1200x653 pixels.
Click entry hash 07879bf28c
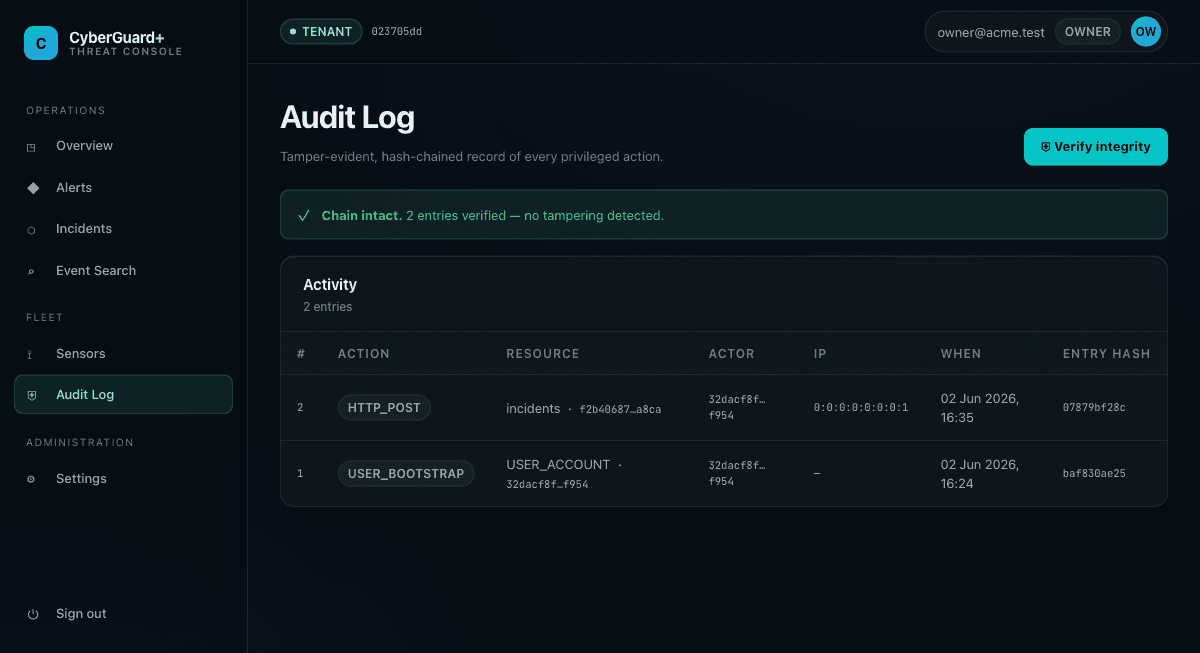(1094, 408)
